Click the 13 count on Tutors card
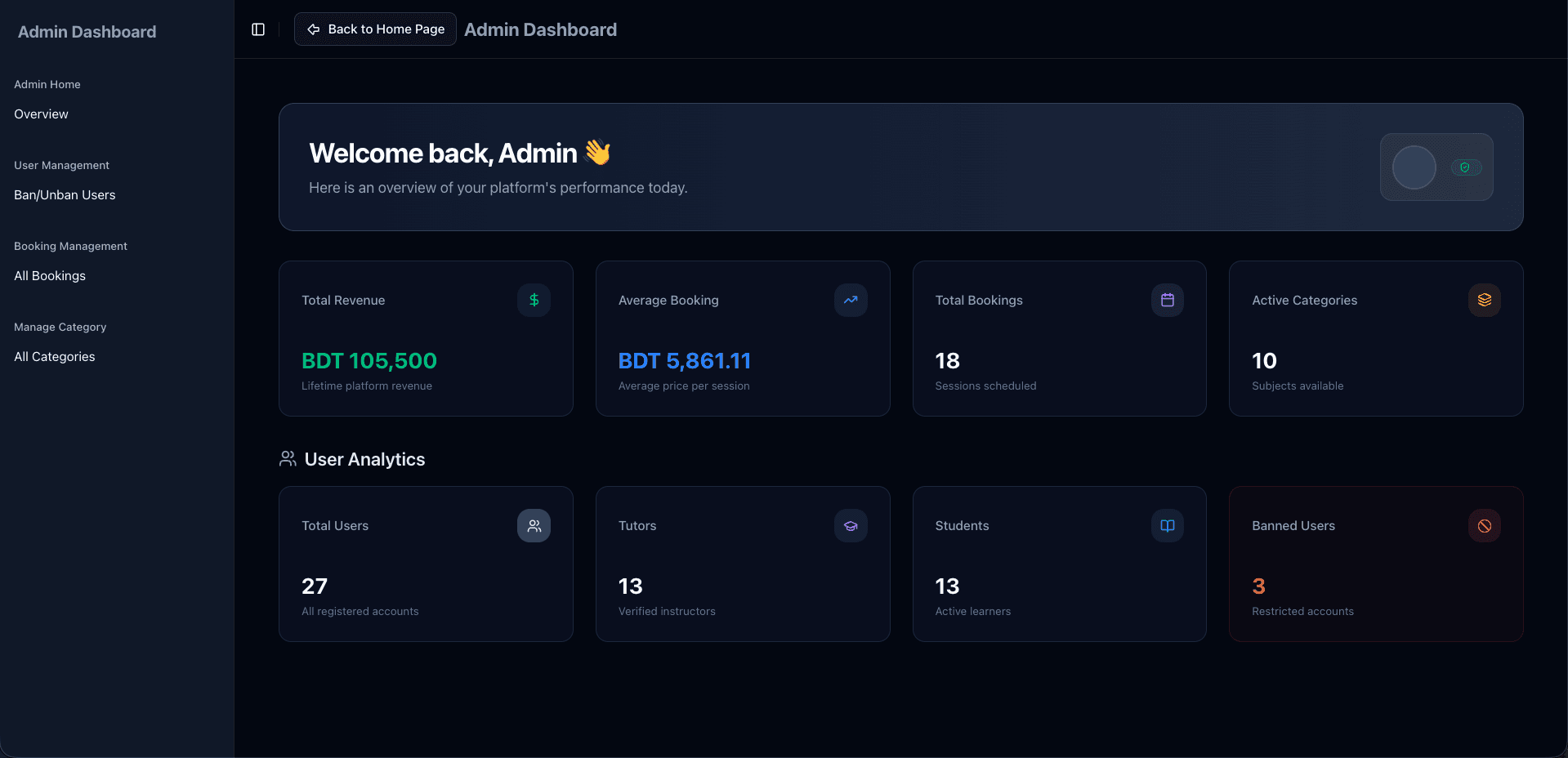1568x758 pixels. (x=631, y=586)
